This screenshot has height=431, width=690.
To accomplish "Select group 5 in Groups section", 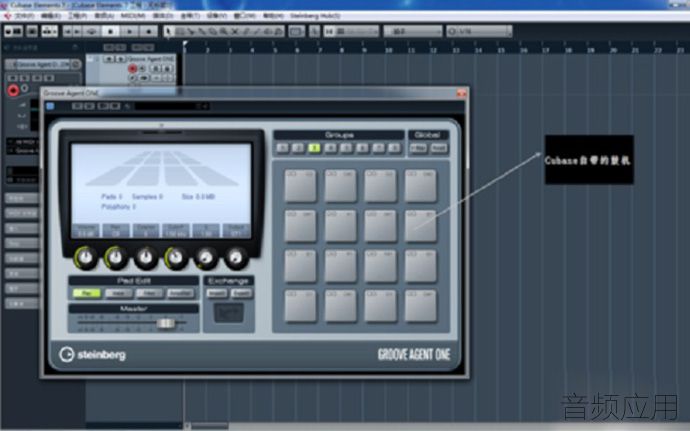I will (x=346, y=148).
